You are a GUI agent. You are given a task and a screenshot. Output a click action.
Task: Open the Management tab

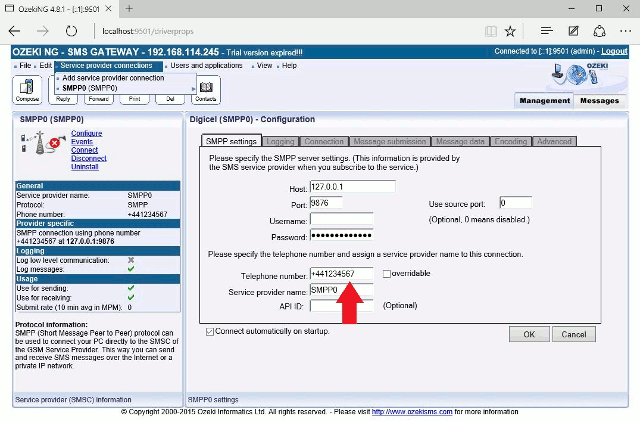[544, 101]
